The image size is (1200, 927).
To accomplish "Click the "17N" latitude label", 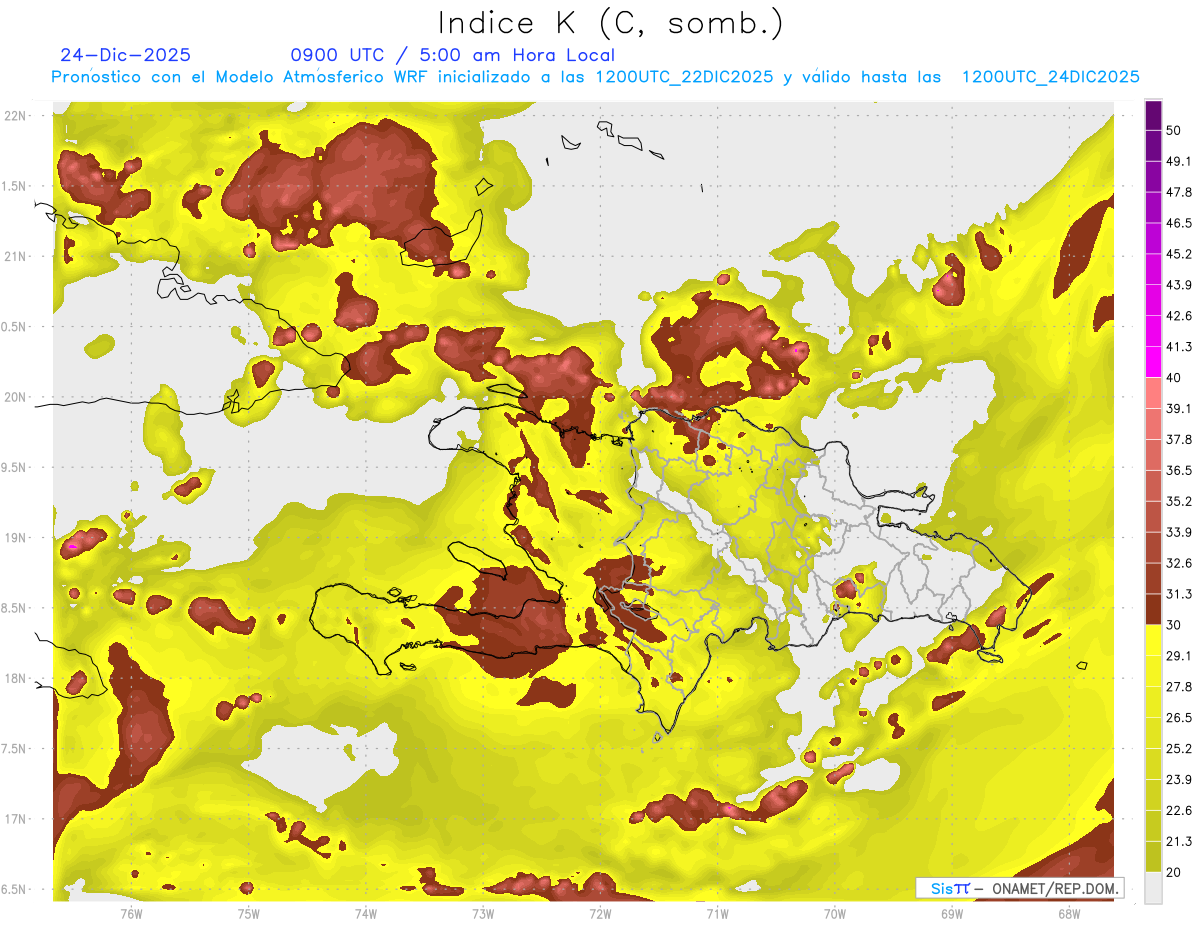I will [x=15, y=819].
